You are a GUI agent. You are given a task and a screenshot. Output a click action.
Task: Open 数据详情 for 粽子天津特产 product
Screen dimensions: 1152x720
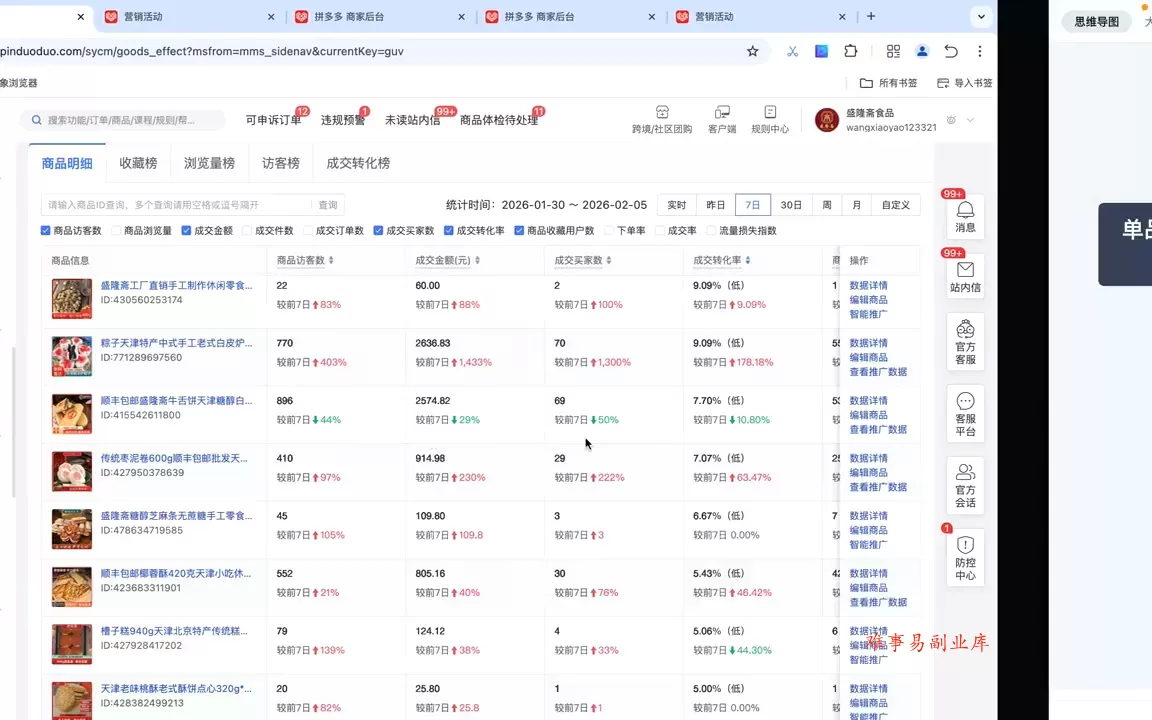pyautogui.click(x=868, y=343)
